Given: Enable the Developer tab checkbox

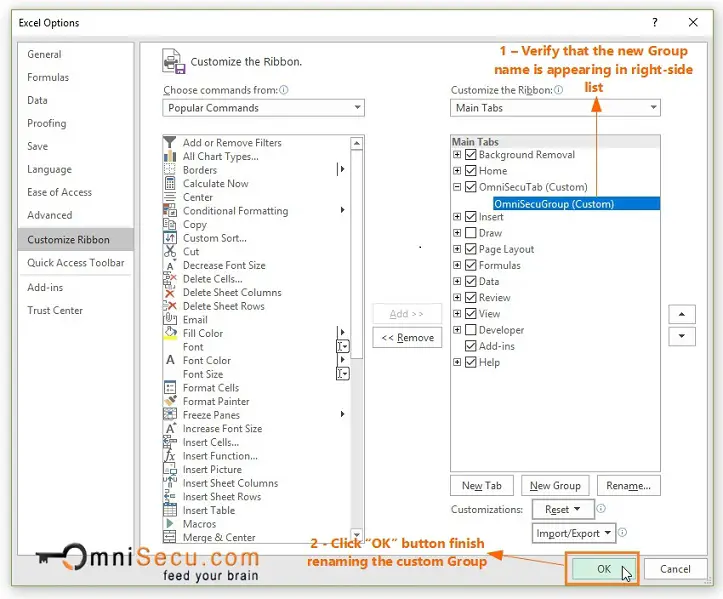Looking at the screenshot, I should tap(470, 330).
